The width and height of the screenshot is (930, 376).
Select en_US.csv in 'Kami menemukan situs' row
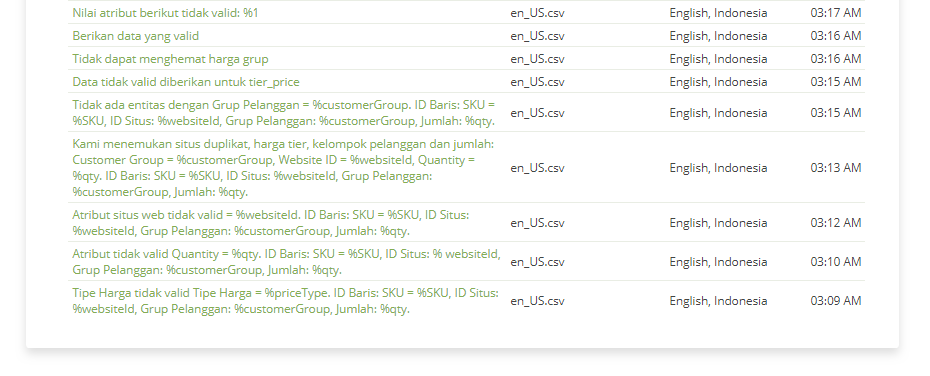coord(537,168)
